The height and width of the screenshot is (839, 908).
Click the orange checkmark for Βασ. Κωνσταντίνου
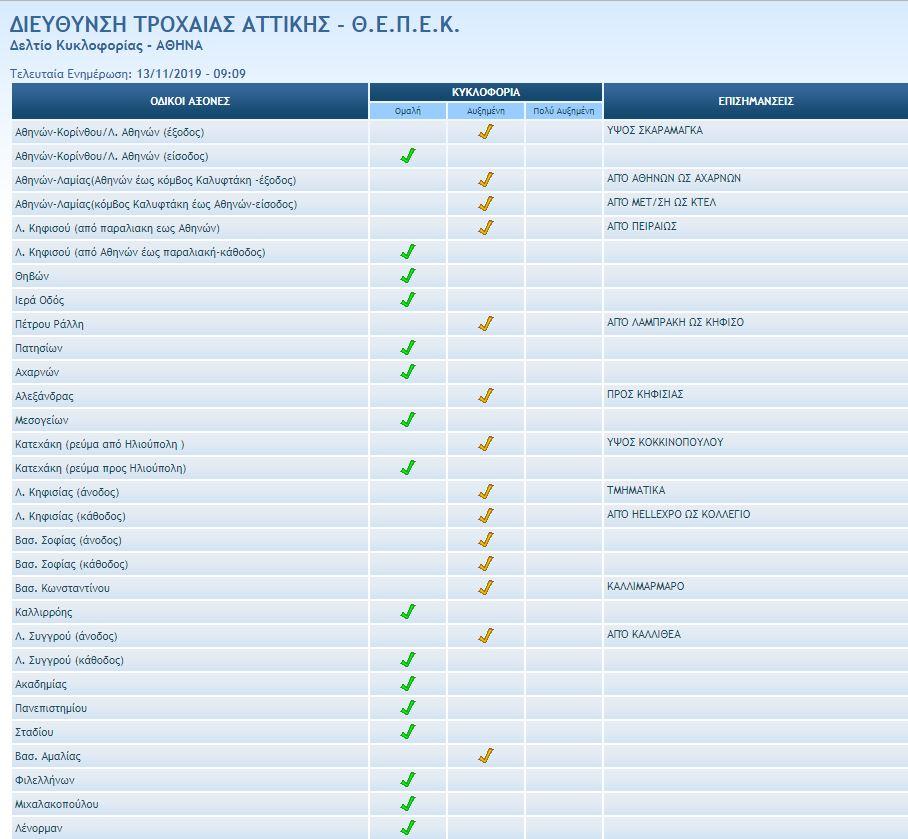(x=485, y=588)
